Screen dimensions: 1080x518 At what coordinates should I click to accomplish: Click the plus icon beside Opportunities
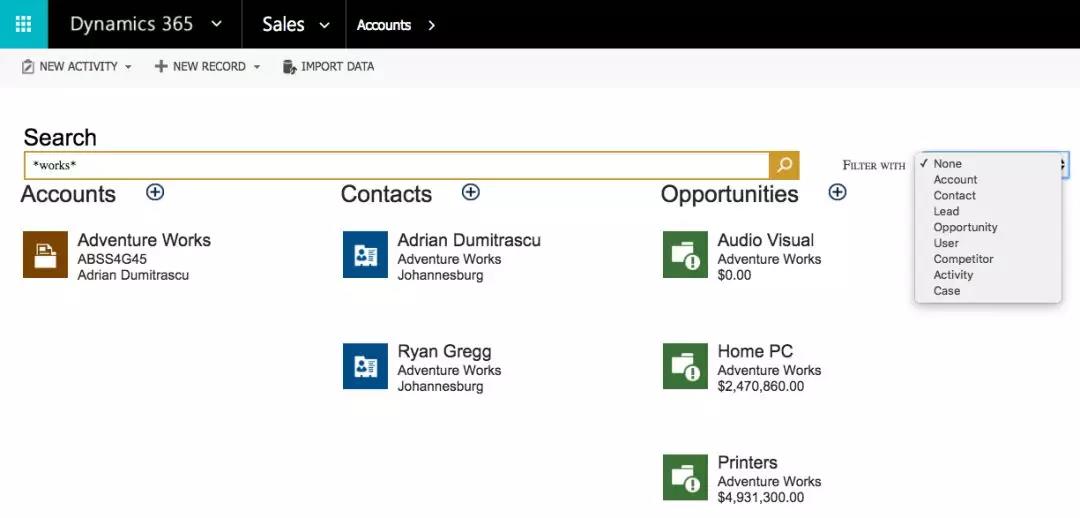(838, 192)
